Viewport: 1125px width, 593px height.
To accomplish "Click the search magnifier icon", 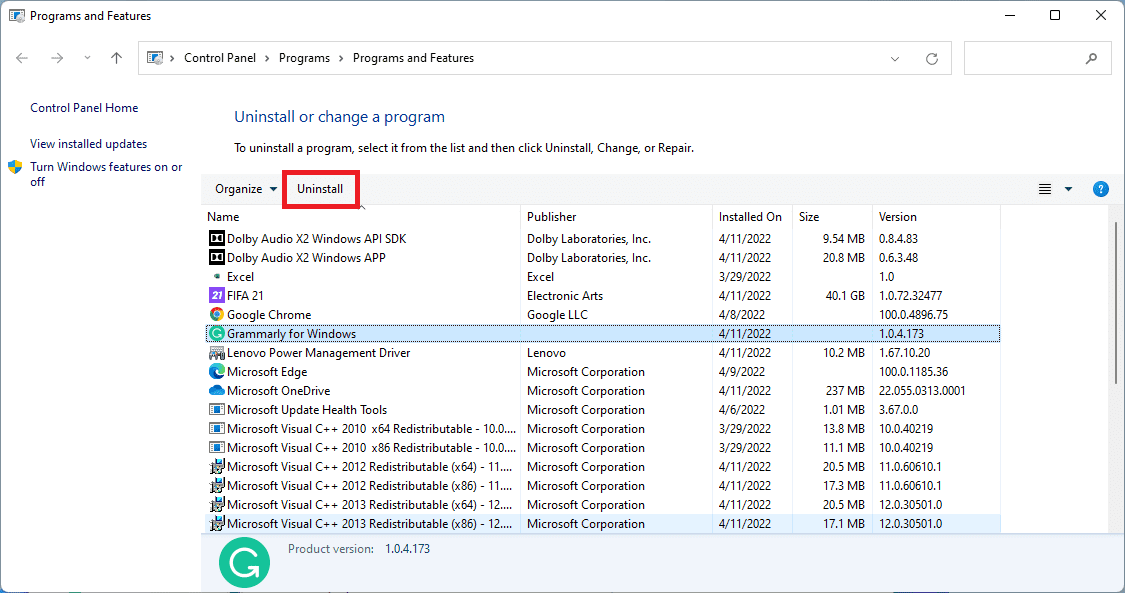I will tap(1091, 59).
